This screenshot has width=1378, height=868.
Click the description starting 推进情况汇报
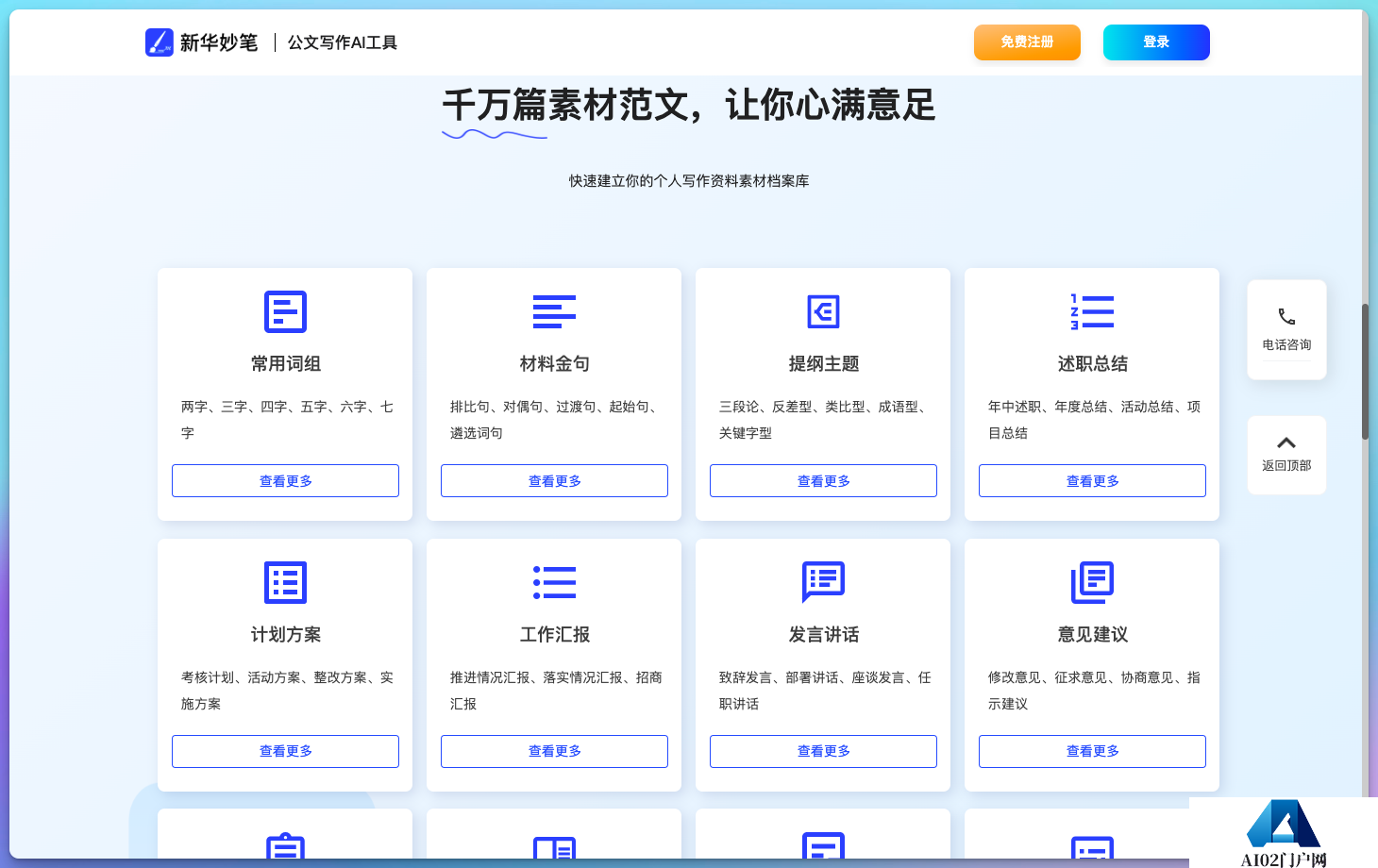pos(556,691)
